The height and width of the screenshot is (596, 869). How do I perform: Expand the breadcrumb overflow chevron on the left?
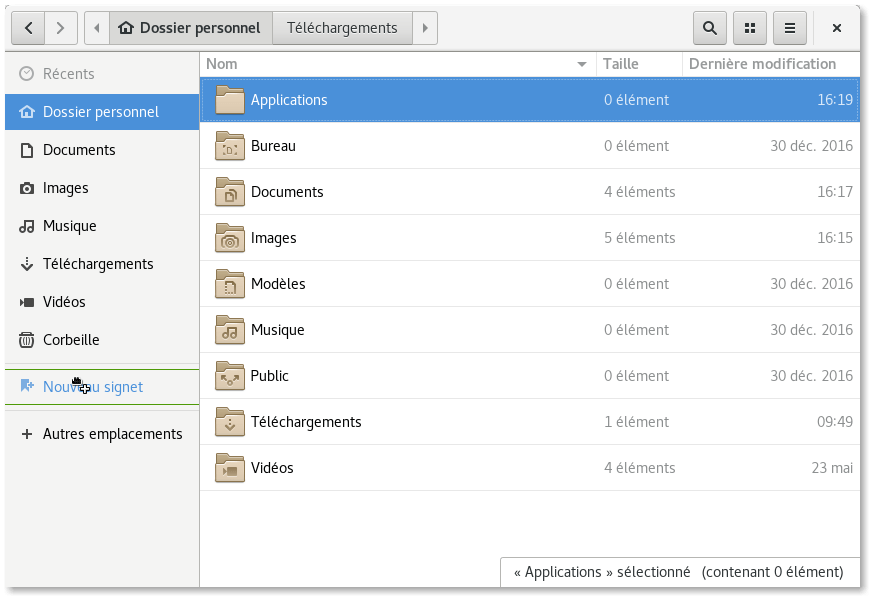(x=96, y=28)
